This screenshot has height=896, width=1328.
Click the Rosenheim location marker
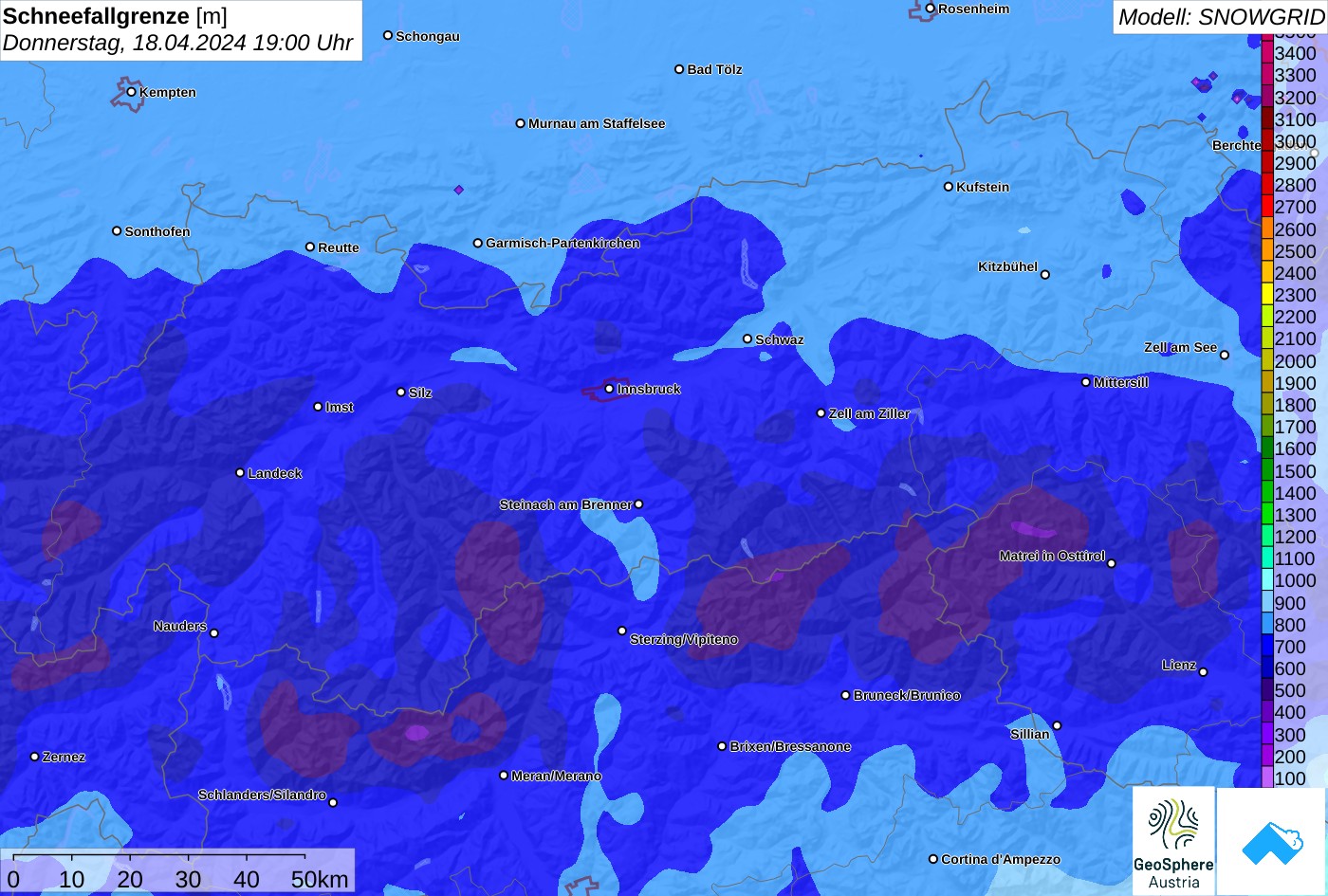coord(931,9)
